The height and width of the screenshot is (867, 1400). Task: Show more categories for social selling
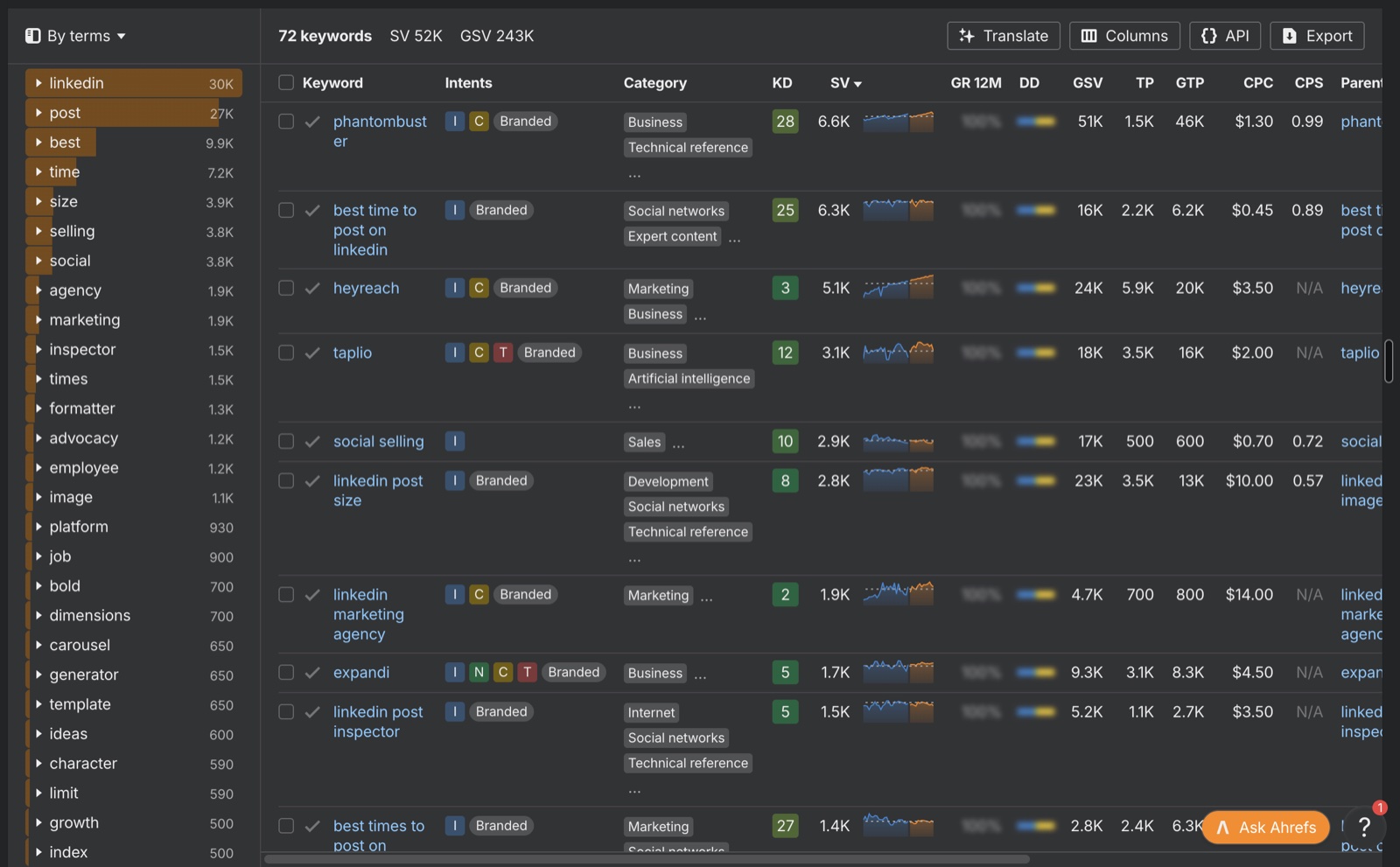(679, 444)
